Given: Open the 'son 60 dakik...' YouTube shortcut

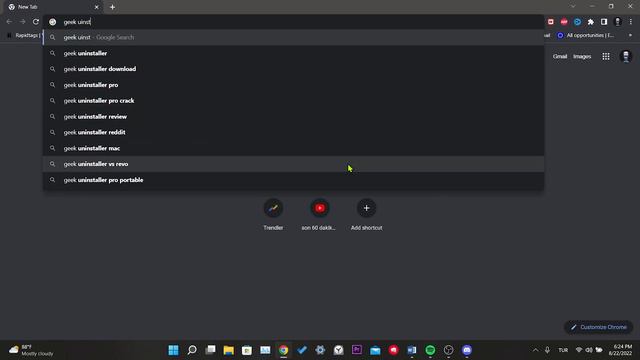Looking at the screenshot, I should coord(320,214).
